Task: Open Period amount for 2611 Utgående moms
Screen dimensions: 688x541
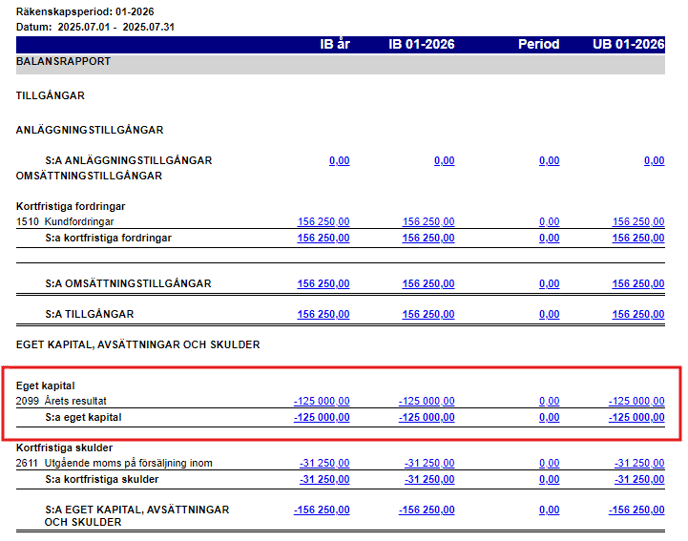Action: (x=549, y=463)
